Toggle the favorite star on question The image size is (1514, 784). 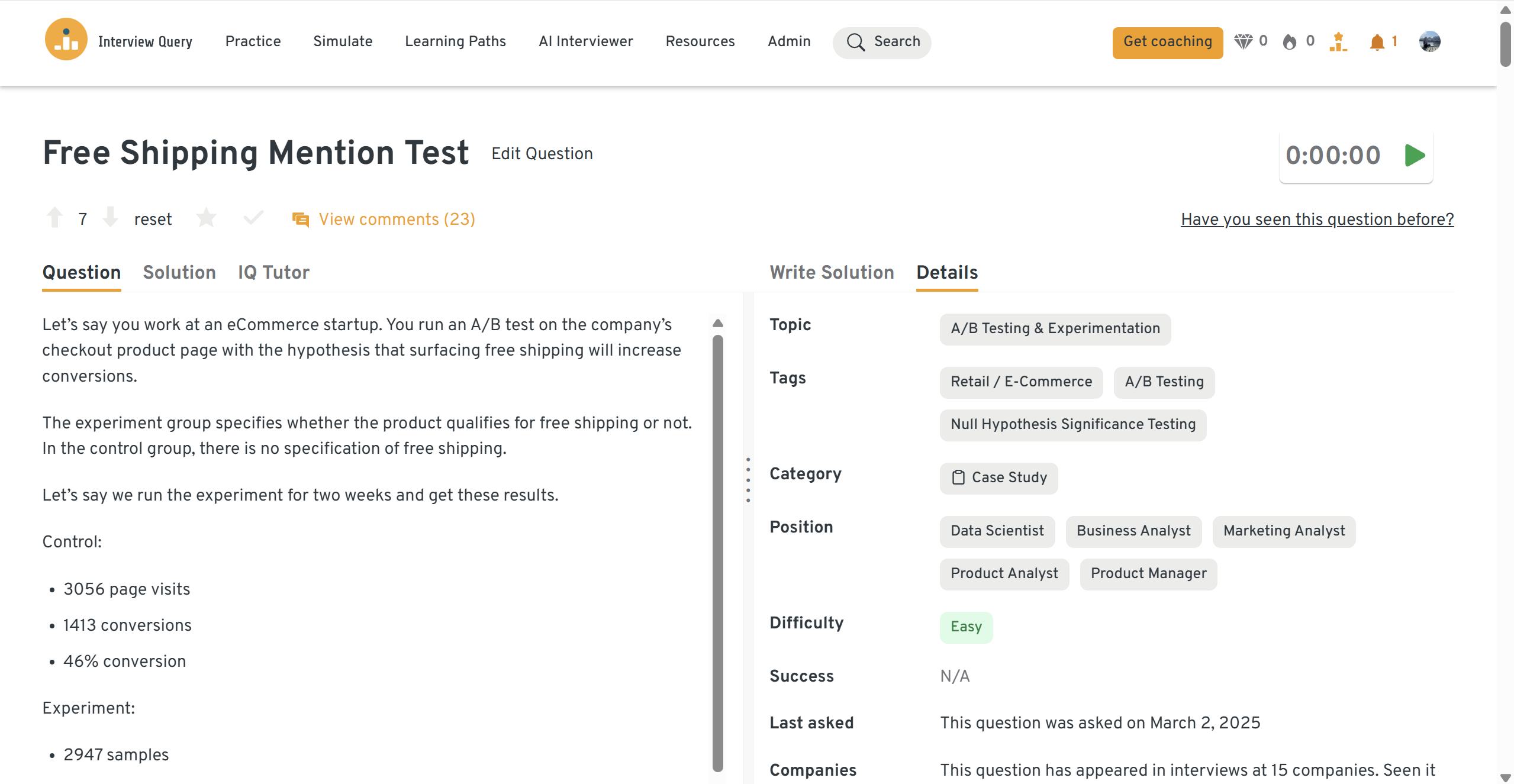(x=206, y=218)
